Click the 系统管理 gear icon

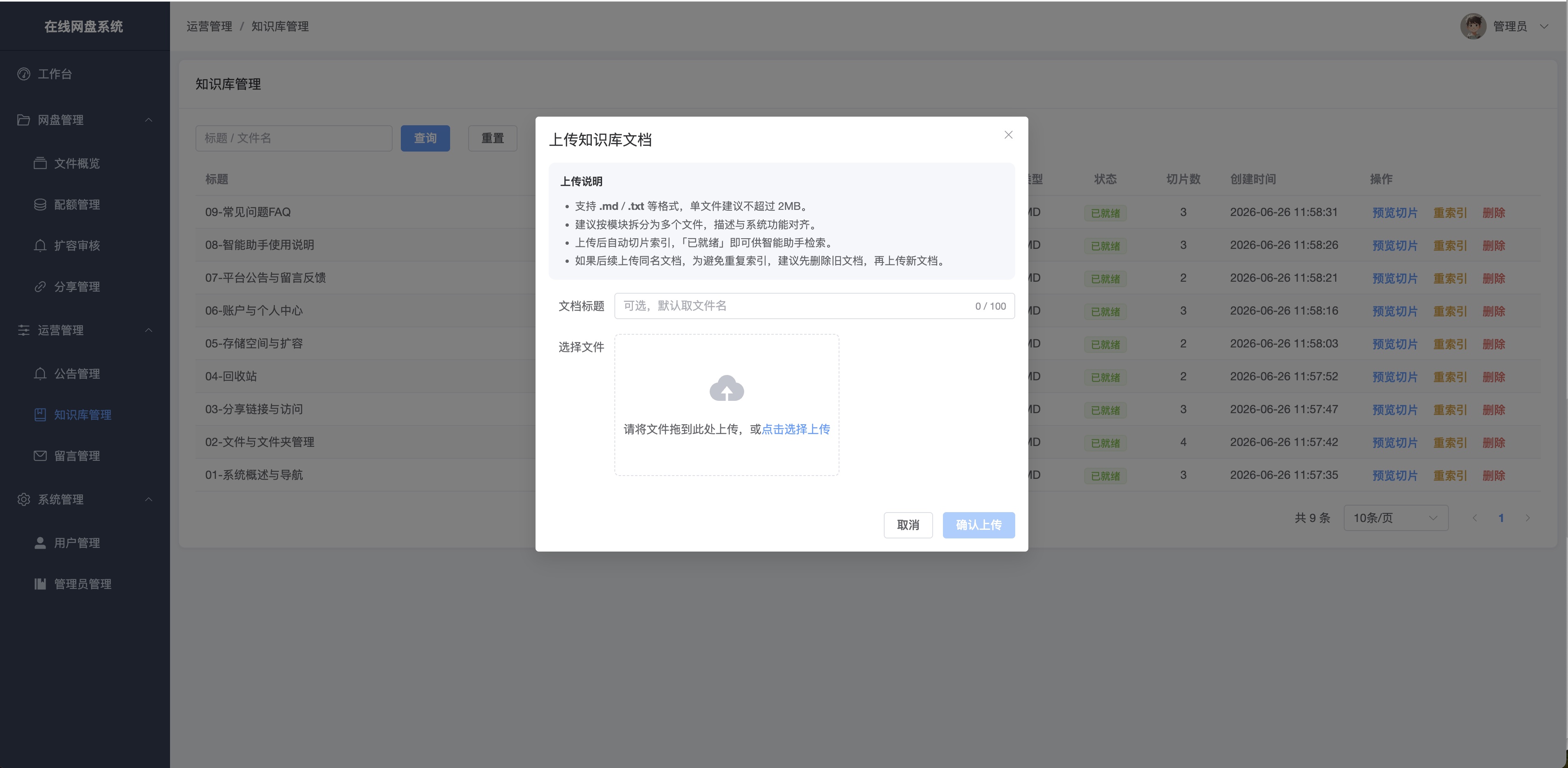(x=24, y=499)
